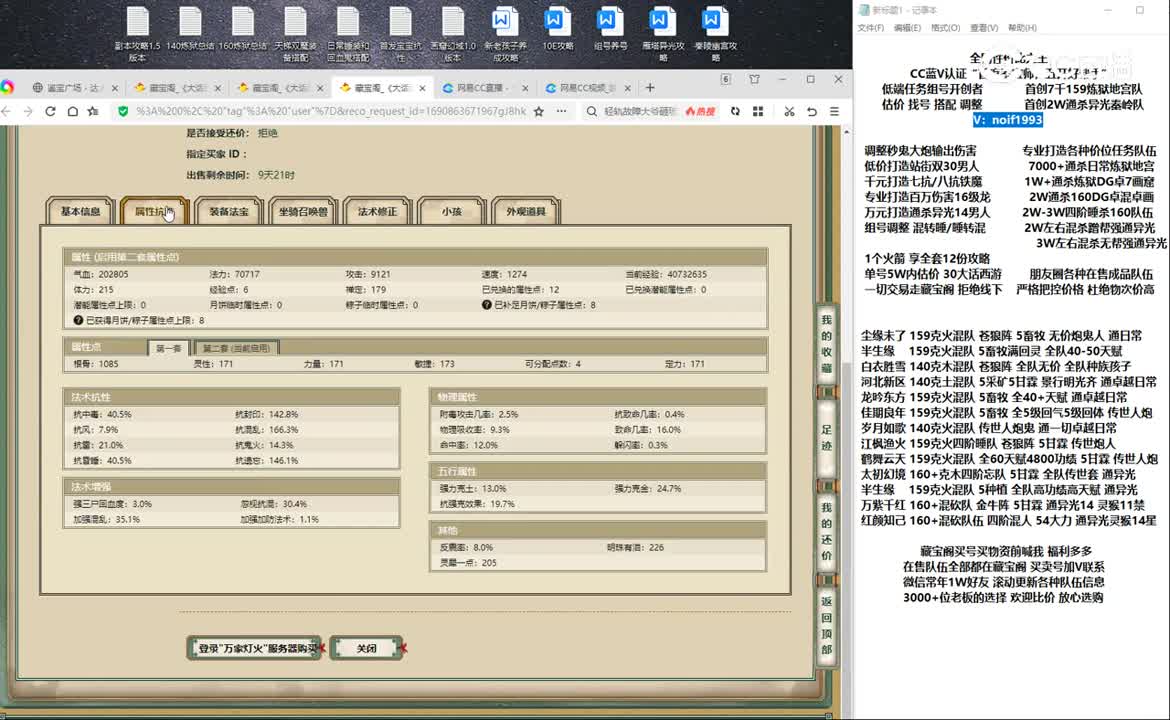Click help icon beside 已补足月饼/粽子属性点

487,304
